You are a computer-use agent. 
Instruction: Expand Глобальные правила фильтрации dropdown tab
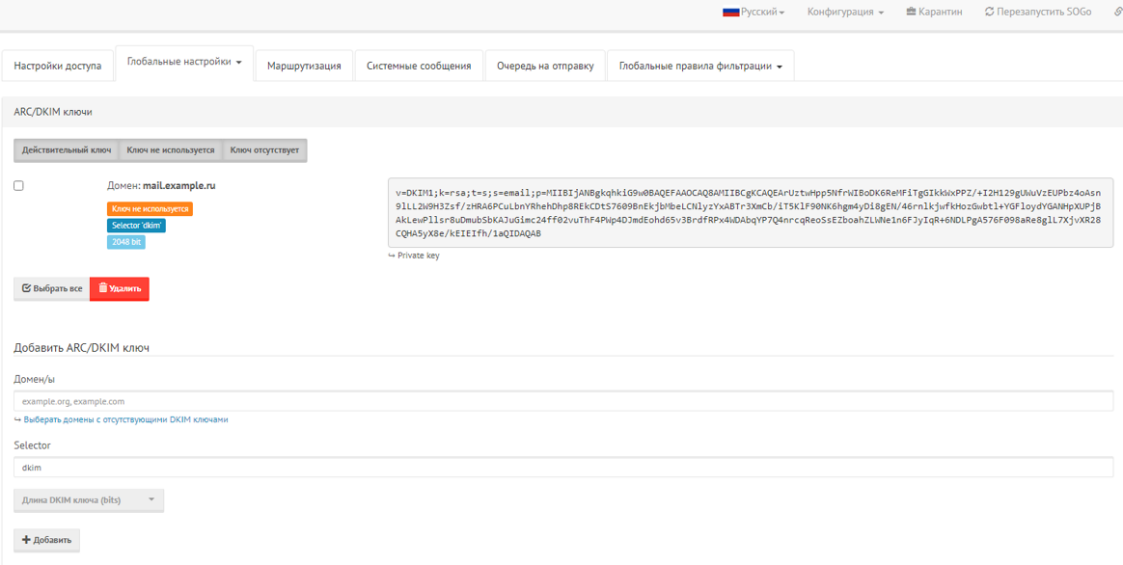point(700,66)
